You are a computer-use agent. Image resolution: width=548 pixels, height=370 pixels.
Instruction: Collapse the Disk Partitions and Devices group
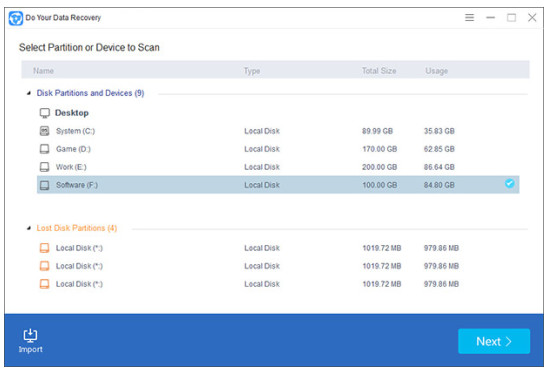coord(29,93)
